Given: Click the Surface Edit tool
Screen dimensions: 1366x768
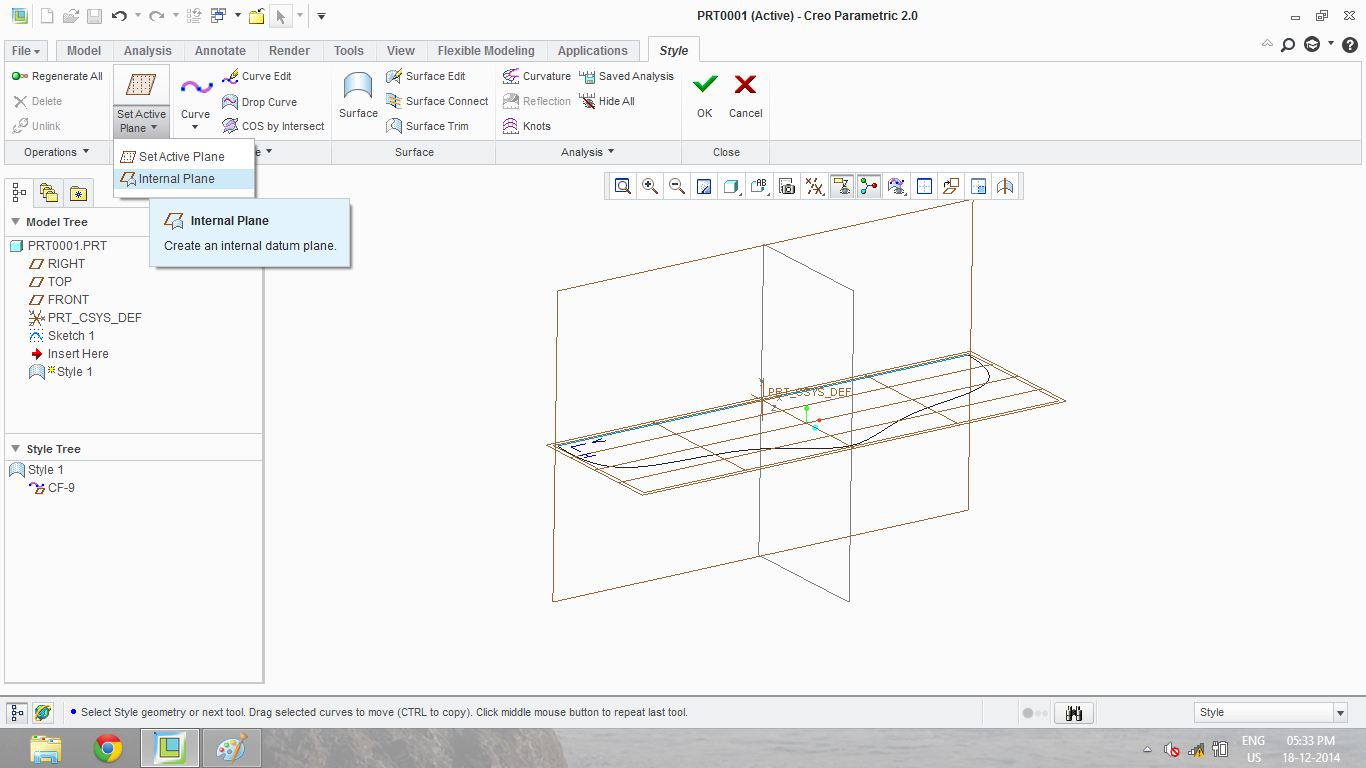Looking at the screenshot, I should pyautogui.click(x=425, y=76).
